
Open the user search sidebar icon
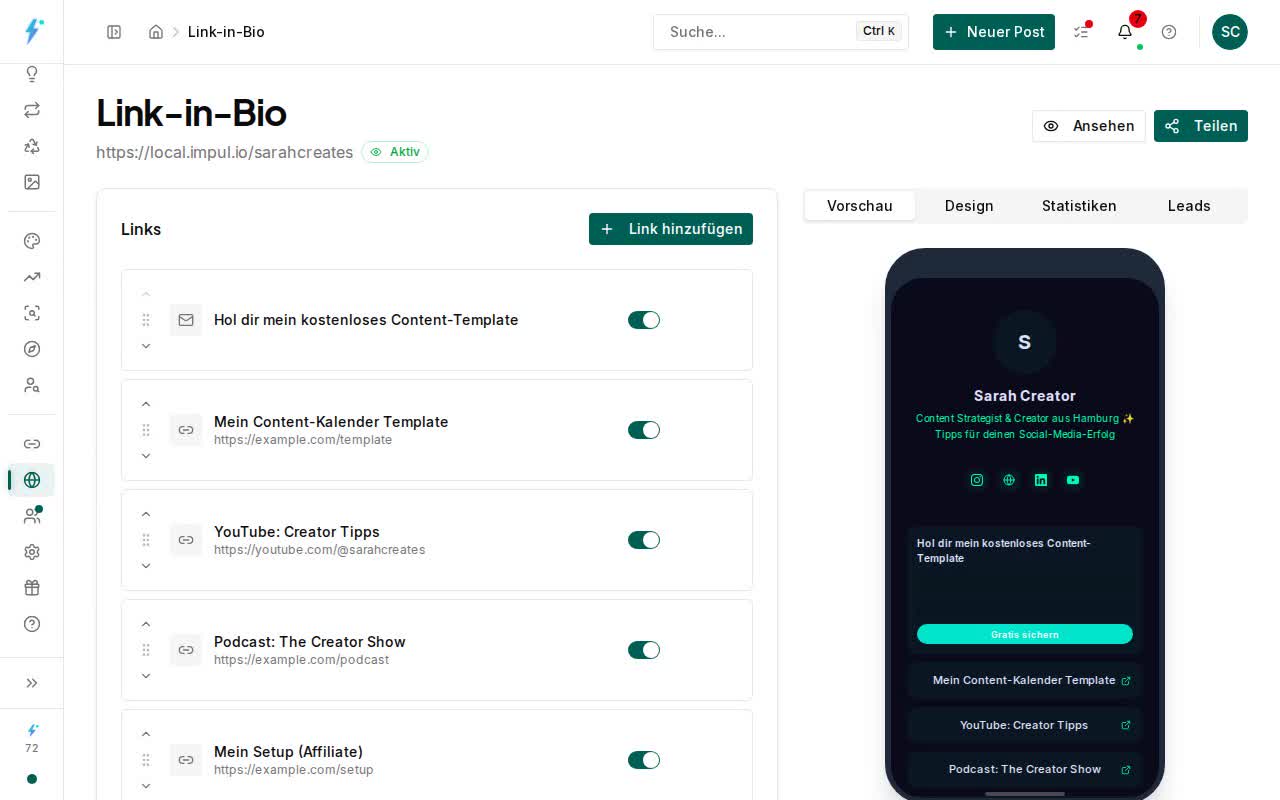click(x=32, y=385)
